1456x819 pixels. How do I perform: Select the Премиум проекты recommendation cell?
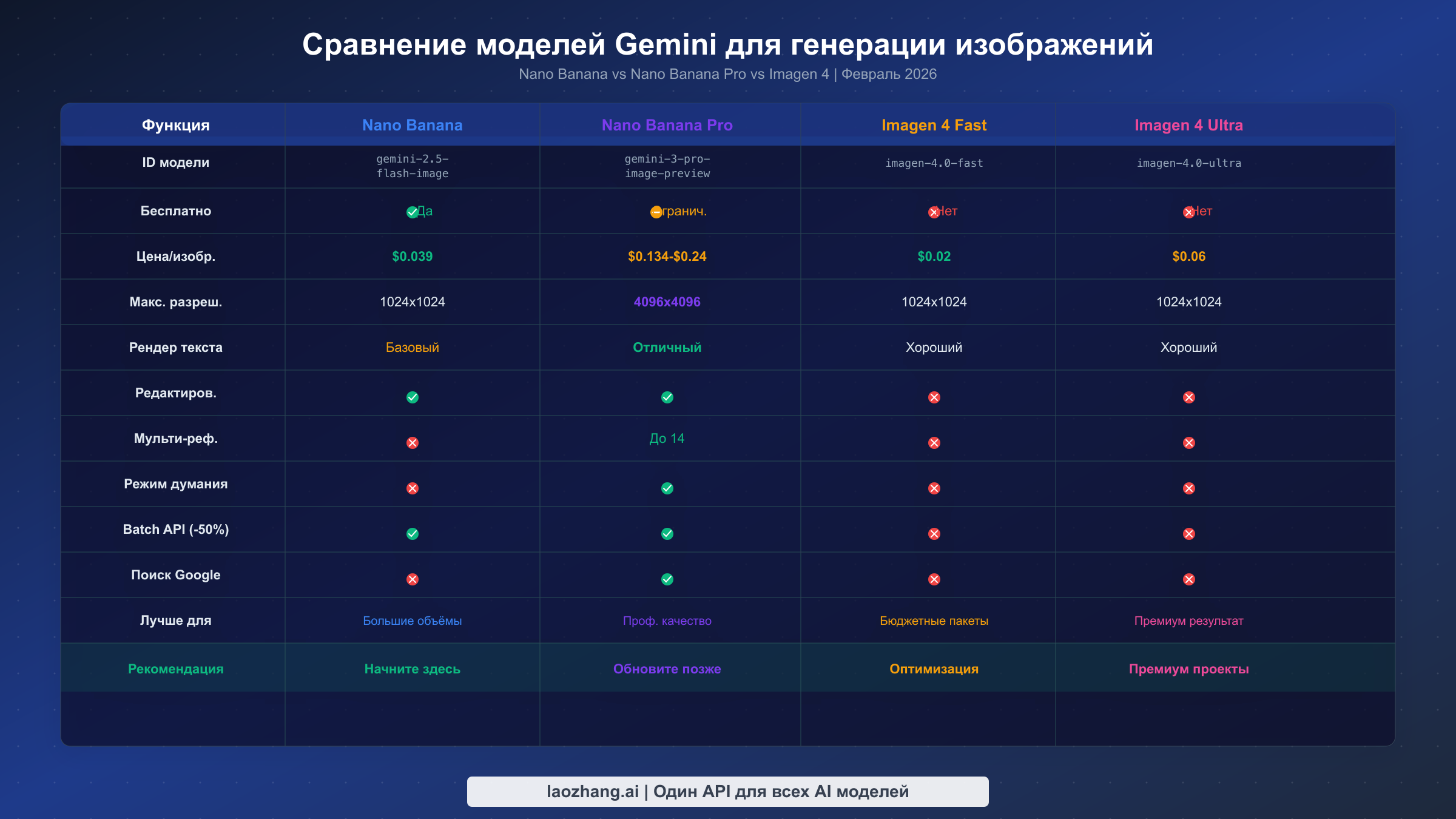pyautogui.click(x=1188, y=669)
